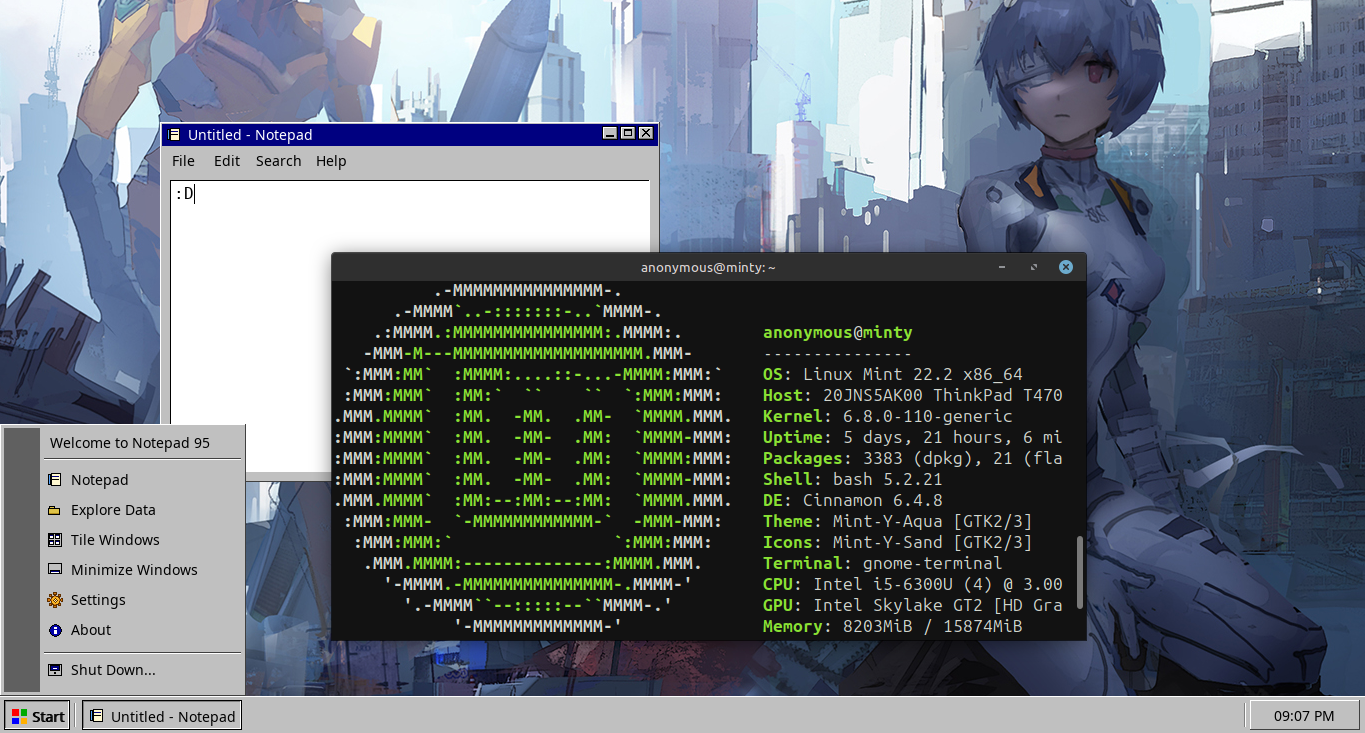
Task: Click the folder icon for Explore Data
Action: pos(55,510)
